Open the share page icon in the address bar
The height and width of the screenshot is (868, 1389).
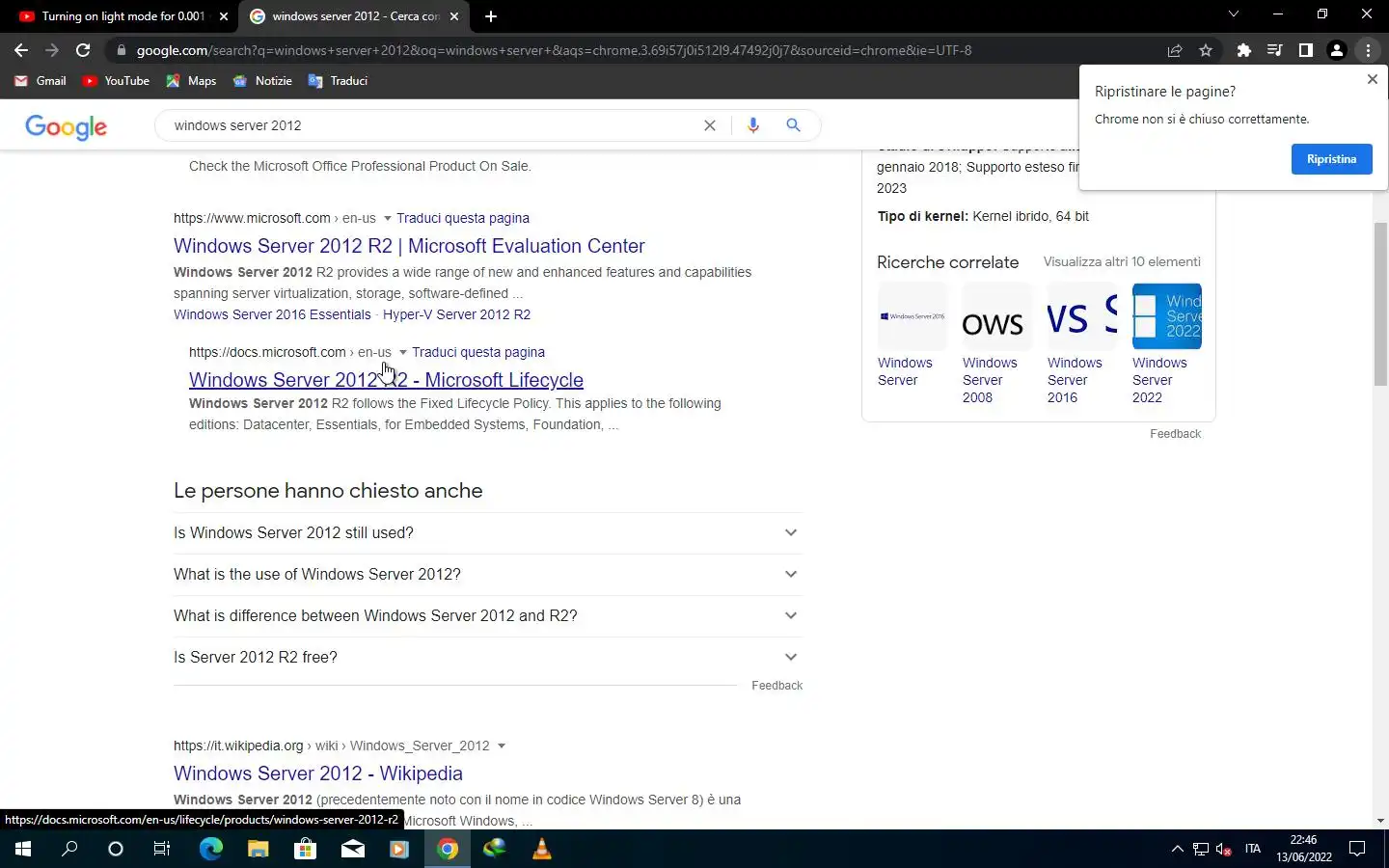point(1175,50)
